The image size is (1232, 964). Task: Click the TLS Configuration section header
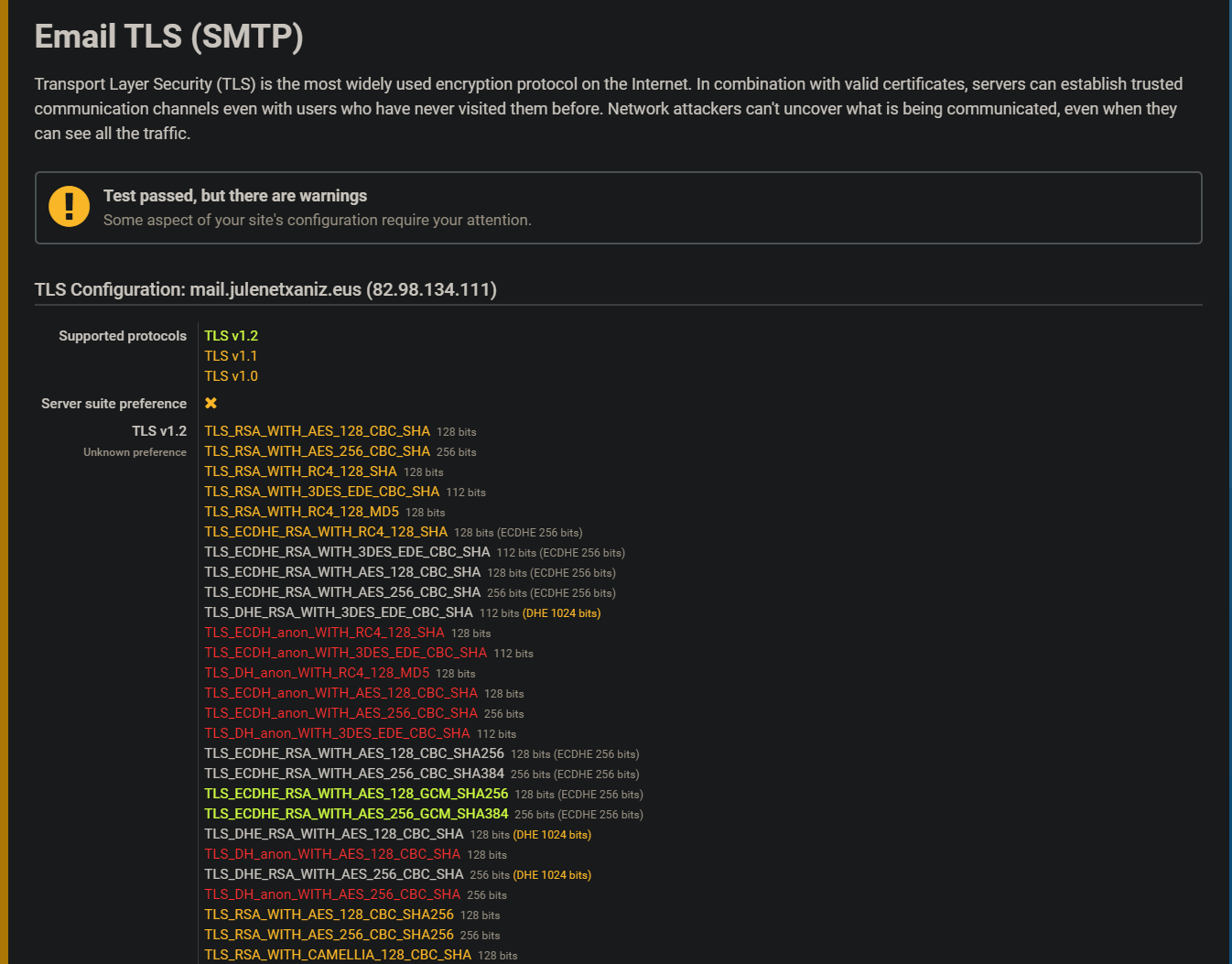pyautogui.click(x=265, y=289)
